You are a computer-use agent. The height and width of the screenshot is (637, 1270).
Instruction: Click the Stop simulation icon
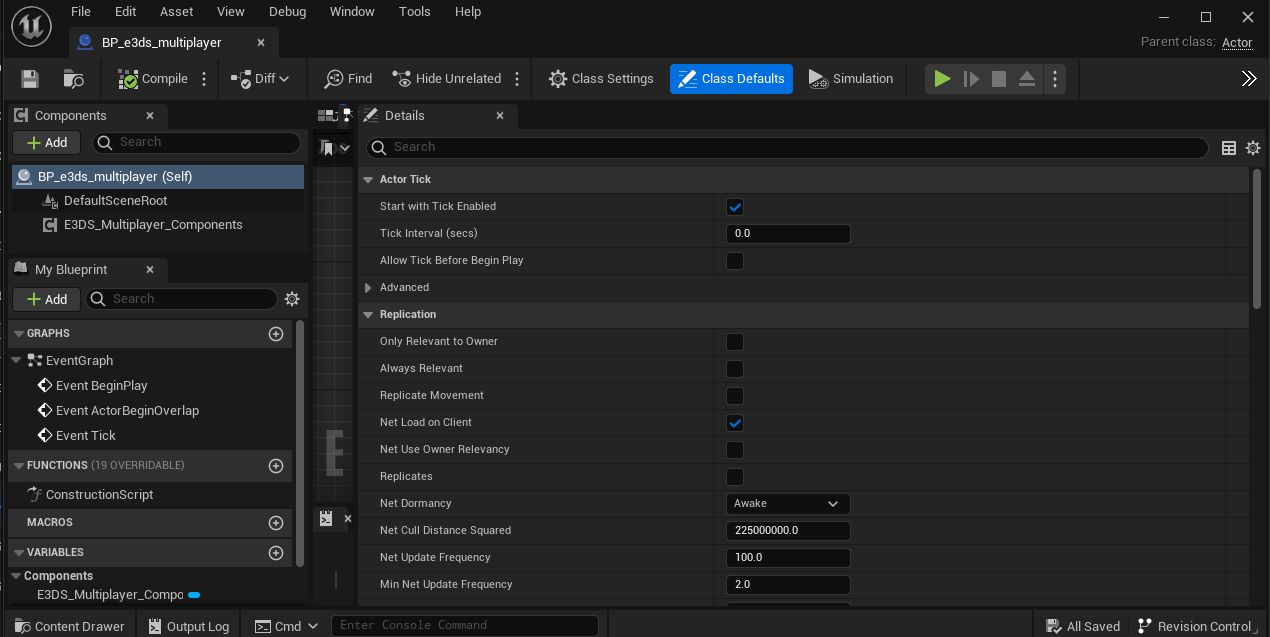click(x=998, y=79)
